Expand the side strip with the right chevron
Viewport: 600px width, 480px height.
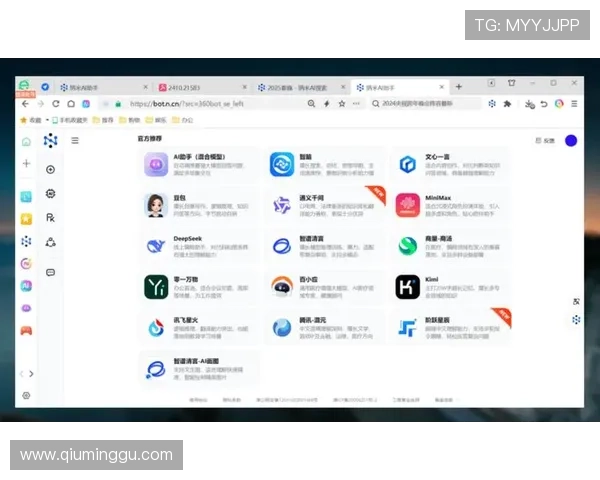[31, 374]
